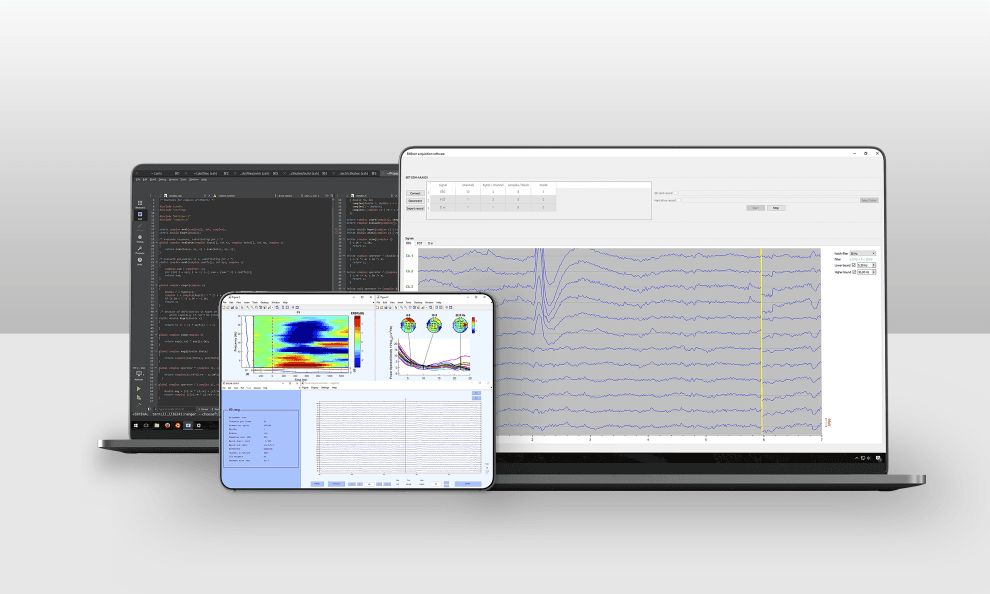Open the Tools menu in Figure 1

click(254, 302)
